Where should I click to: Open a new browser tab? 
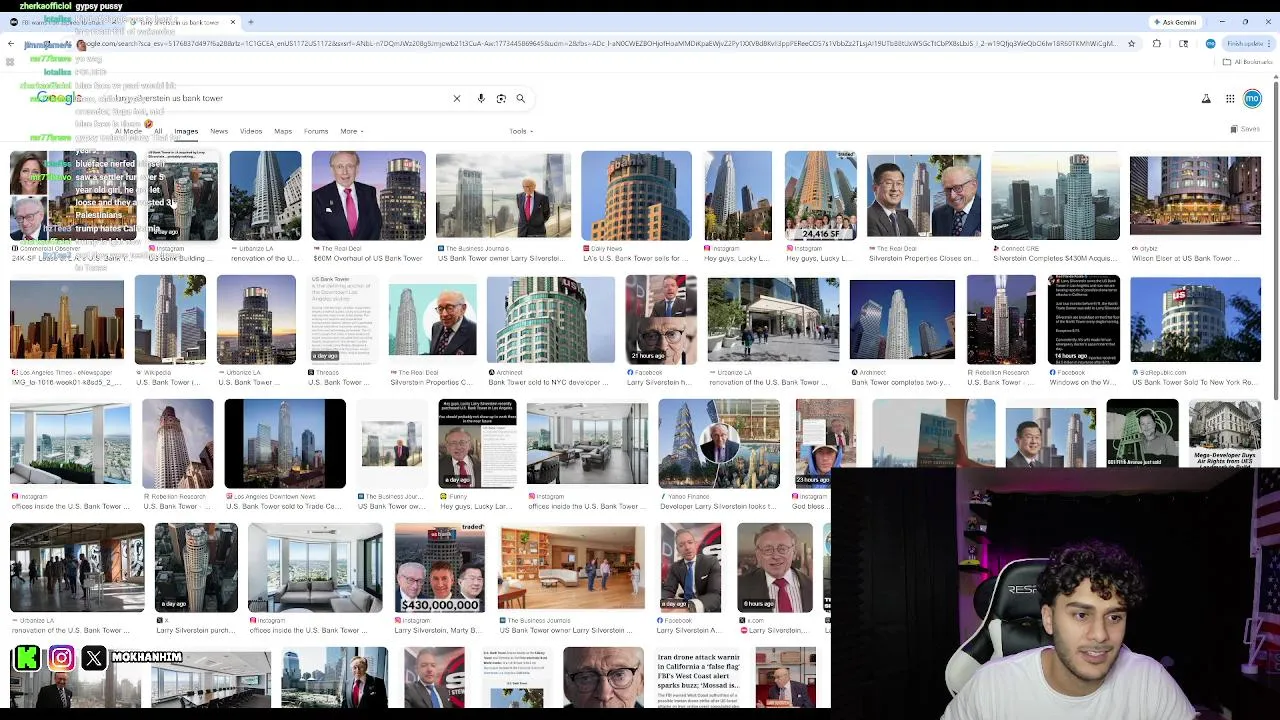click(x=251, y=22)
